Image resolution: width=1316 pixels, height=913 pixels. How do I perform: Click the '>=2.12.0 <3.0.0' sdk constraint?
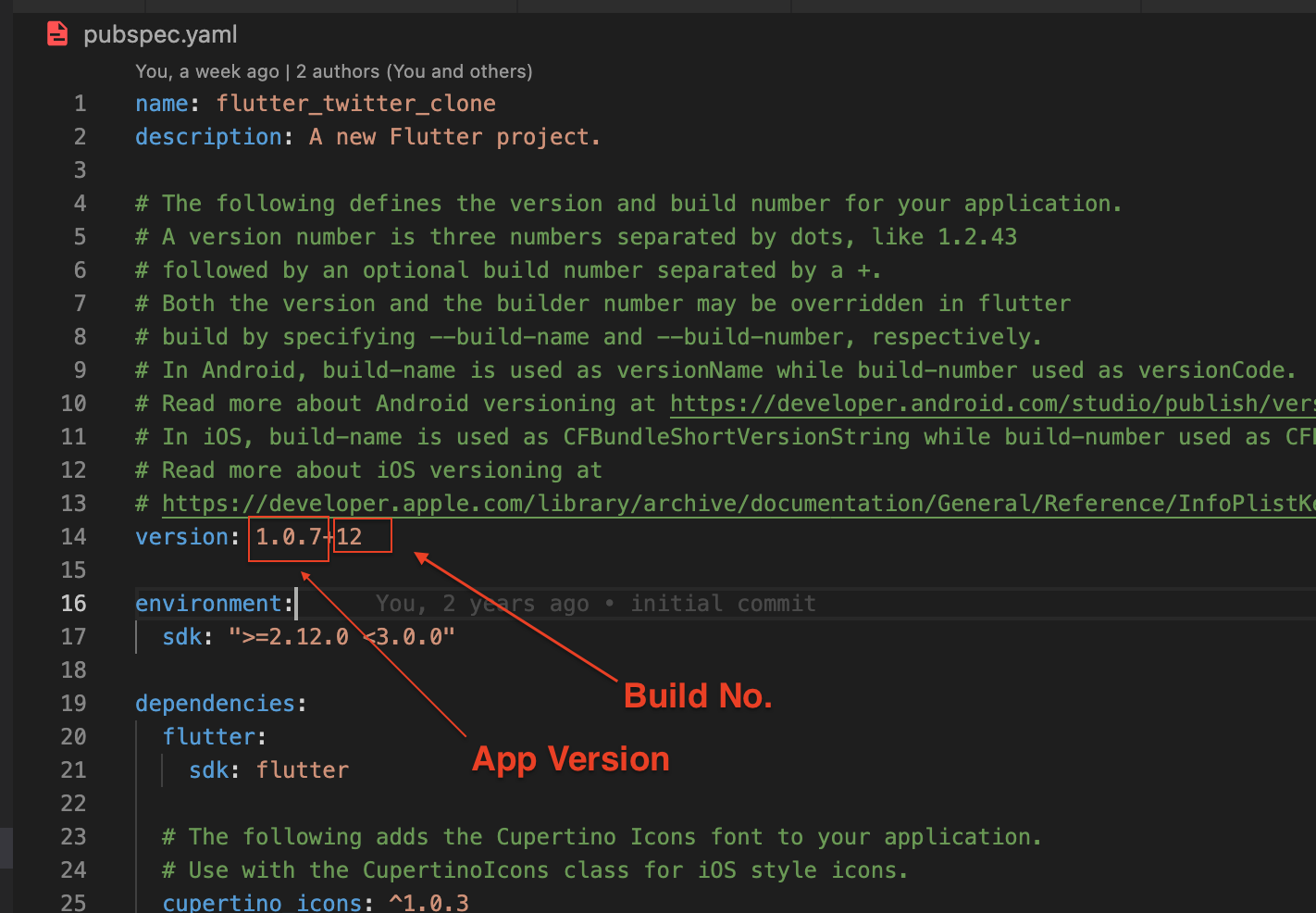342,636
